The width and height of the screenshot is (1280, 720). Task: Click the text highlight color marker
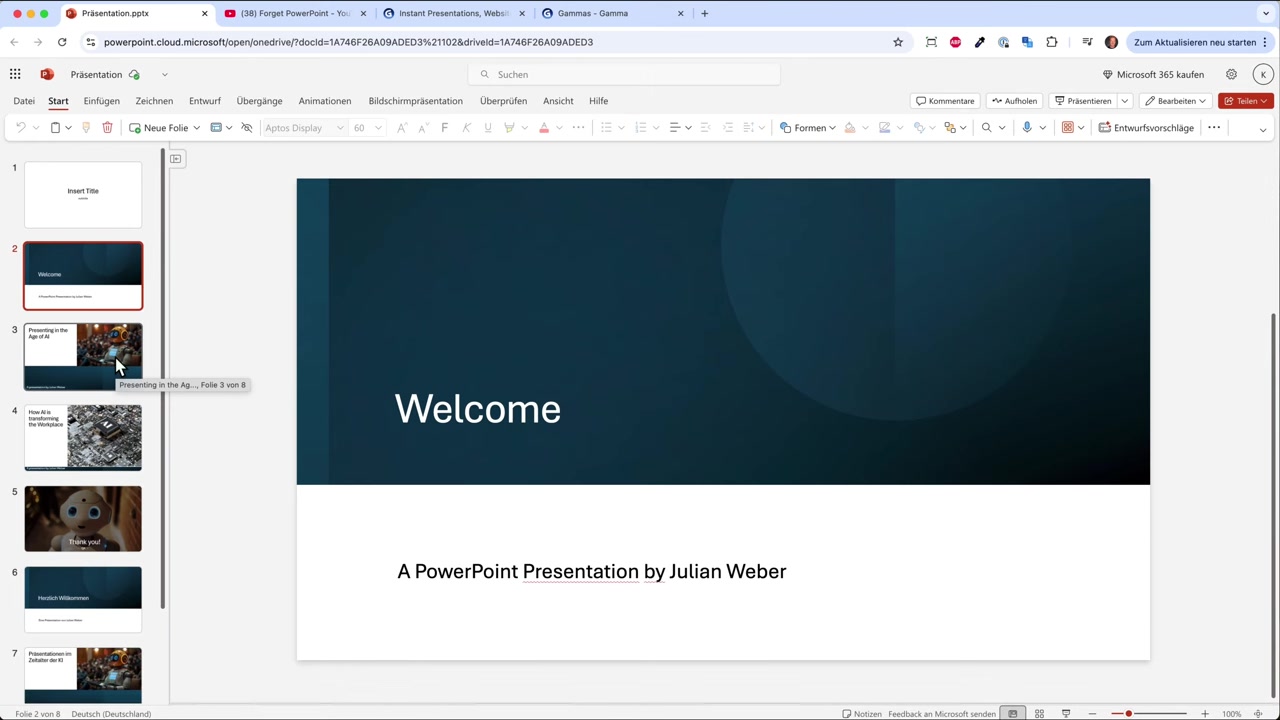(x=509, y=128)
